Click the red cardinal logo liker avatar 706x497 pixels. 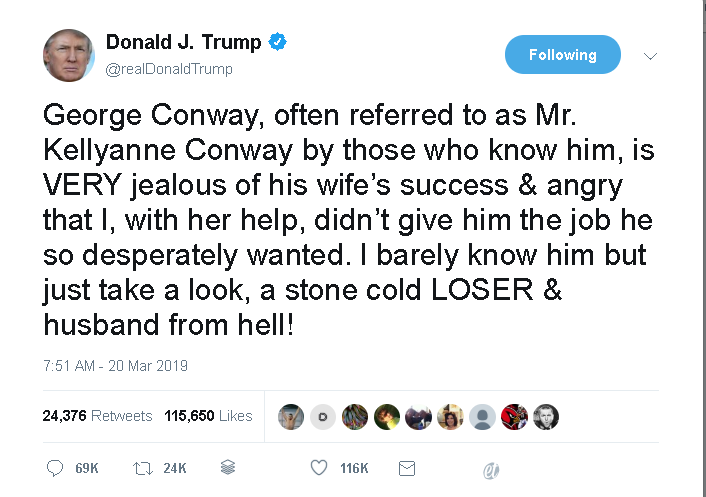click(515, 417)
